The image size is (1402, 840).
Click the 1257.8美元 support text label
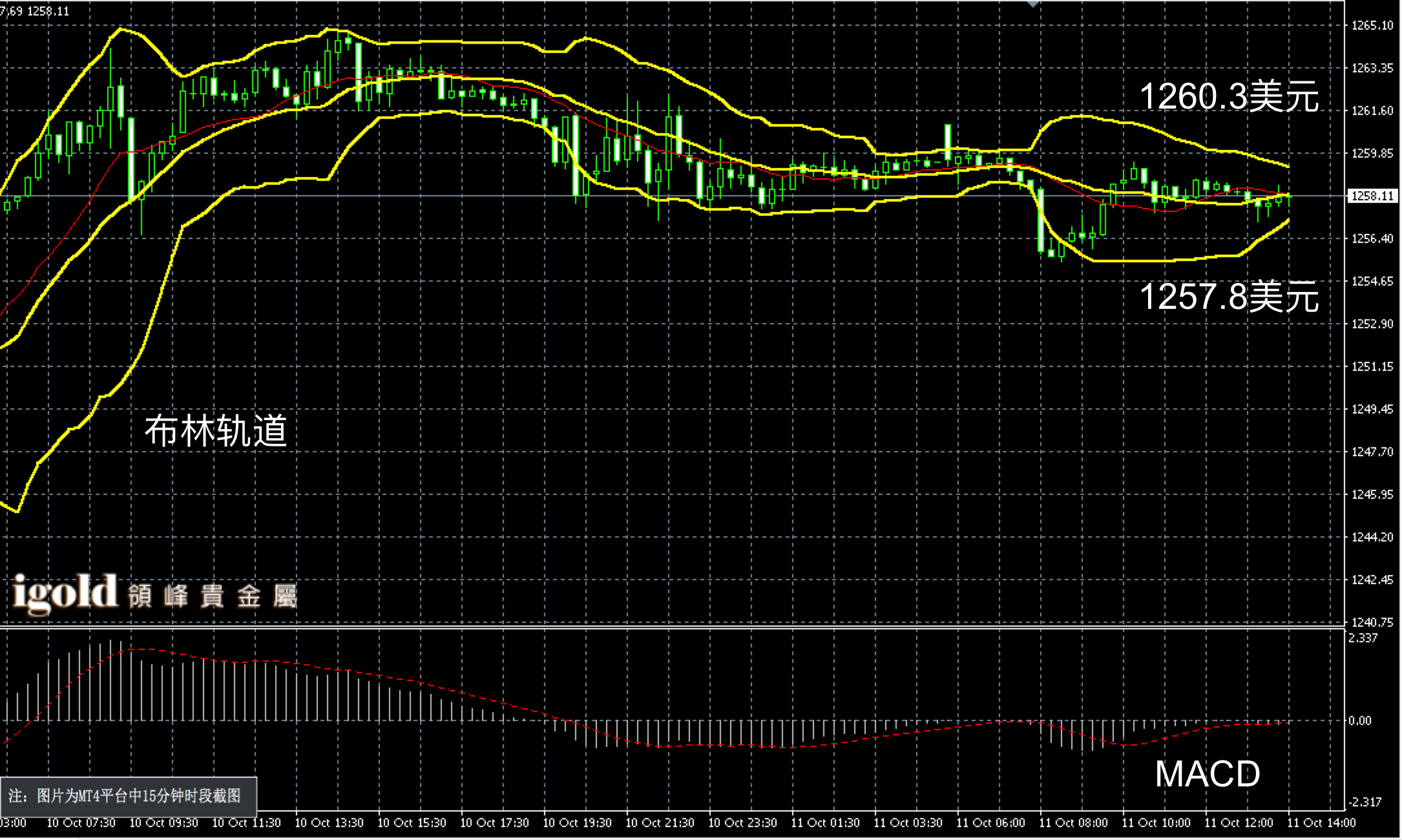[x=1229, y=297]
